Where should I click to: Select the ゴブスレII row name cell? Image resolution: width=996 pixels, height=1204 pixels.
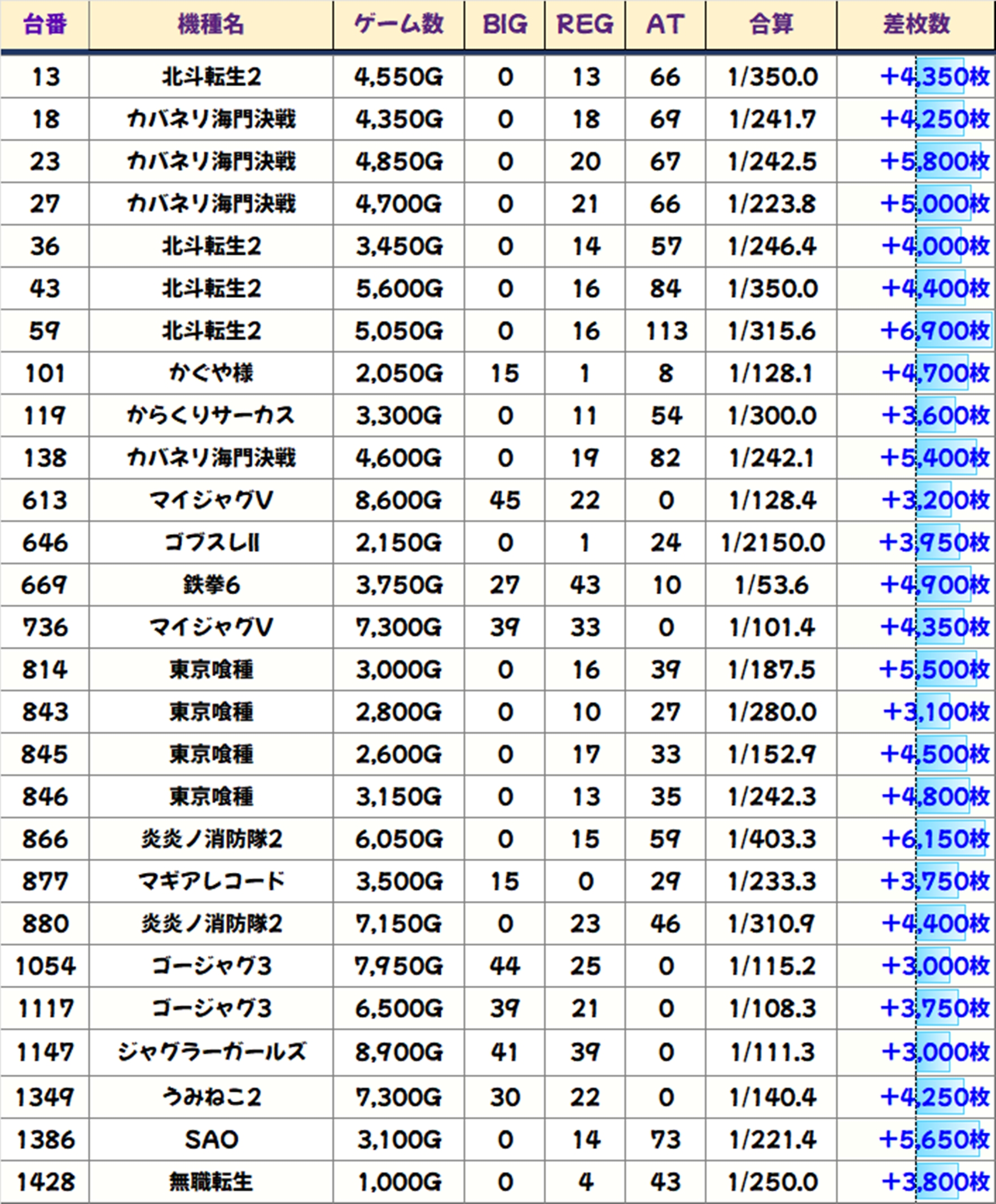pyautogui.click(x=211, y=542)
